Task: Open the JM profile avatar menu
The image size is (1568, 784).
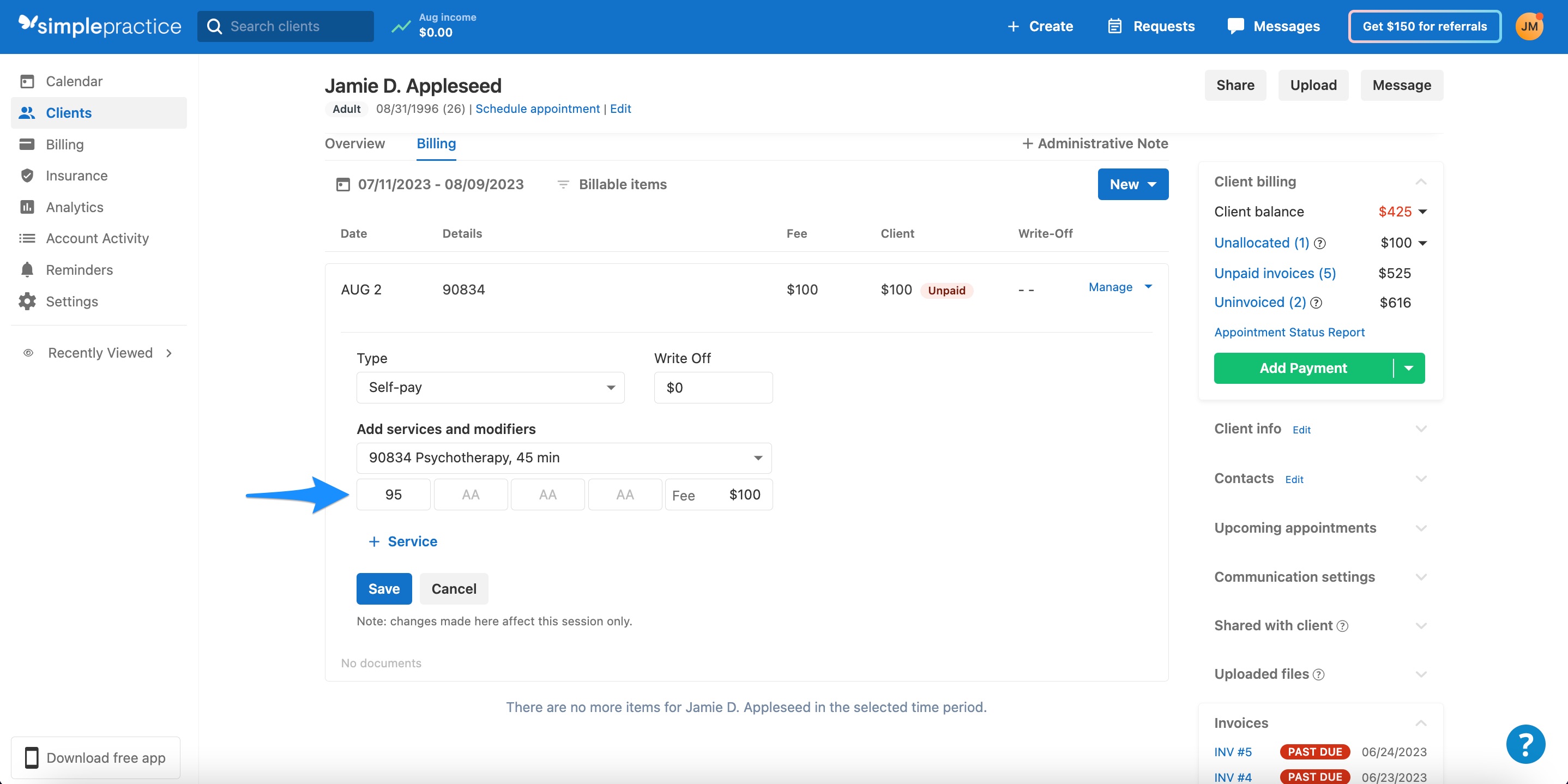Action: (1530, 26)
